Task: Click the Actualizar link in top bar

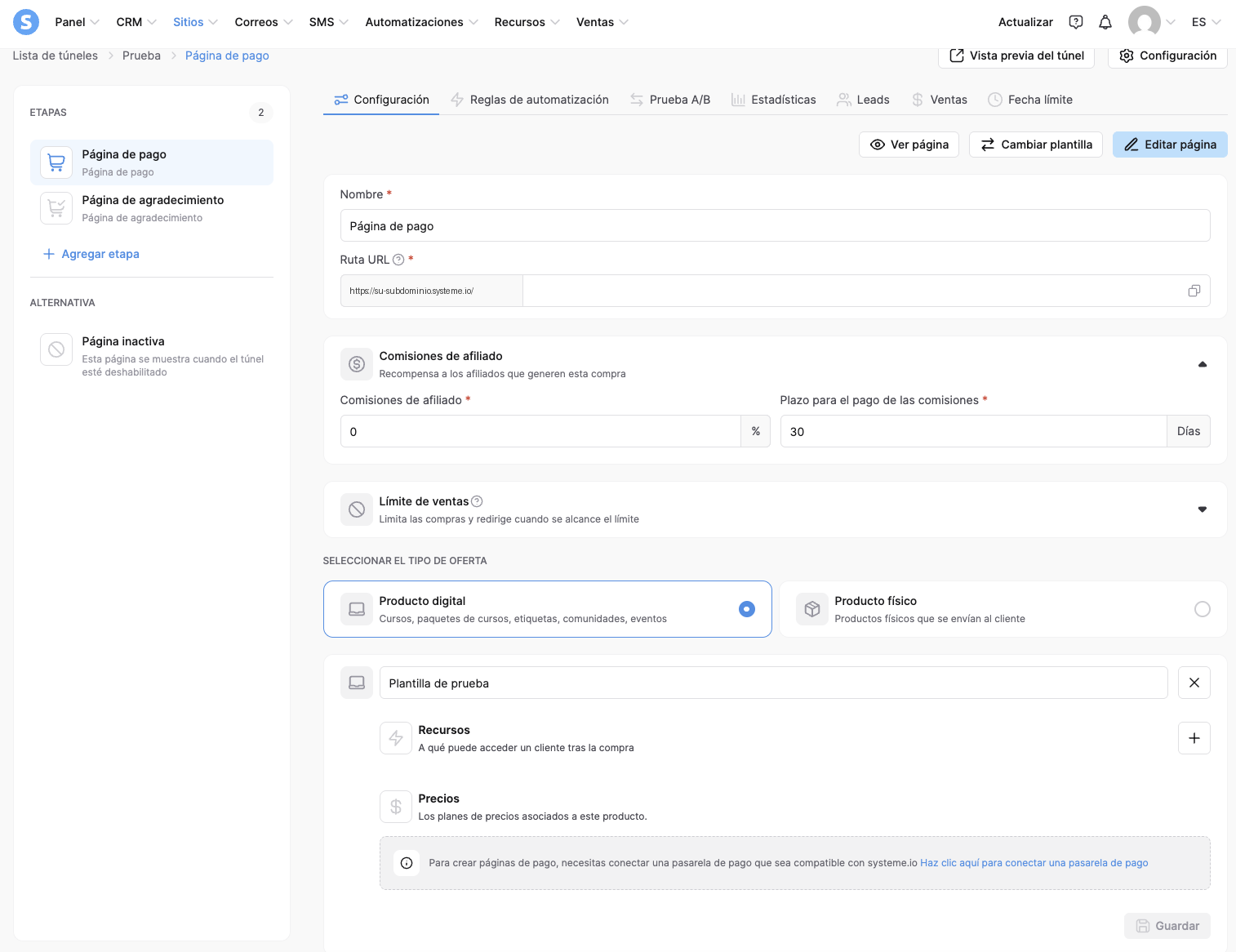Action: coord(1025,22)
